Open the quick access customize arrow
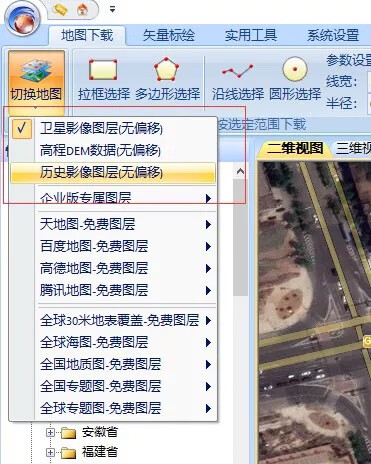Screen dimensions: 371x464 pyautogui.click(x=112, y=10)
